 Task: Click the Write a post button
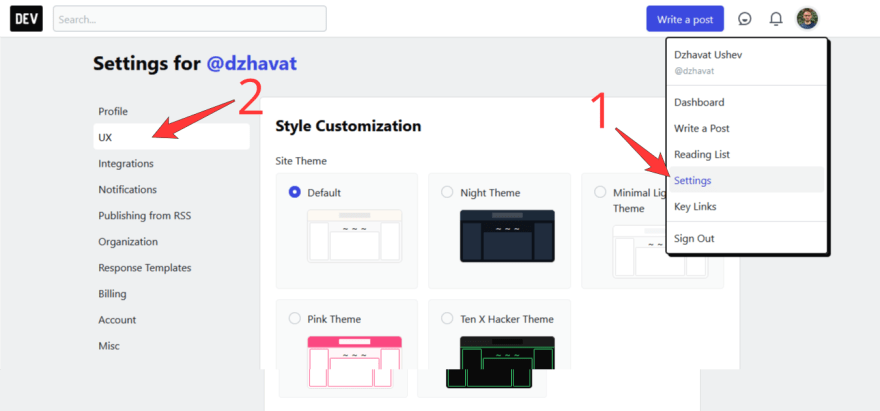685,19
